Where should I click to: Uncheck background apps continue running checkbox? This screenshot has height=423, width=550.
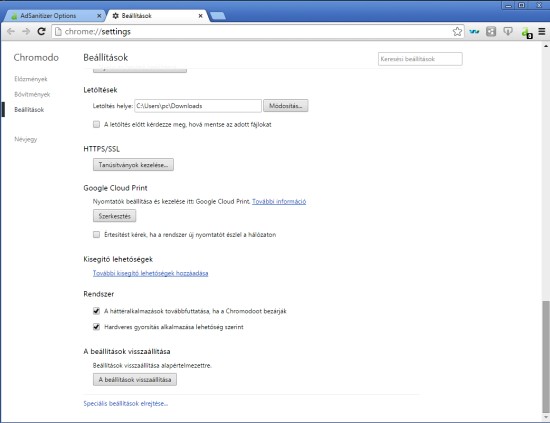[96, 311]
